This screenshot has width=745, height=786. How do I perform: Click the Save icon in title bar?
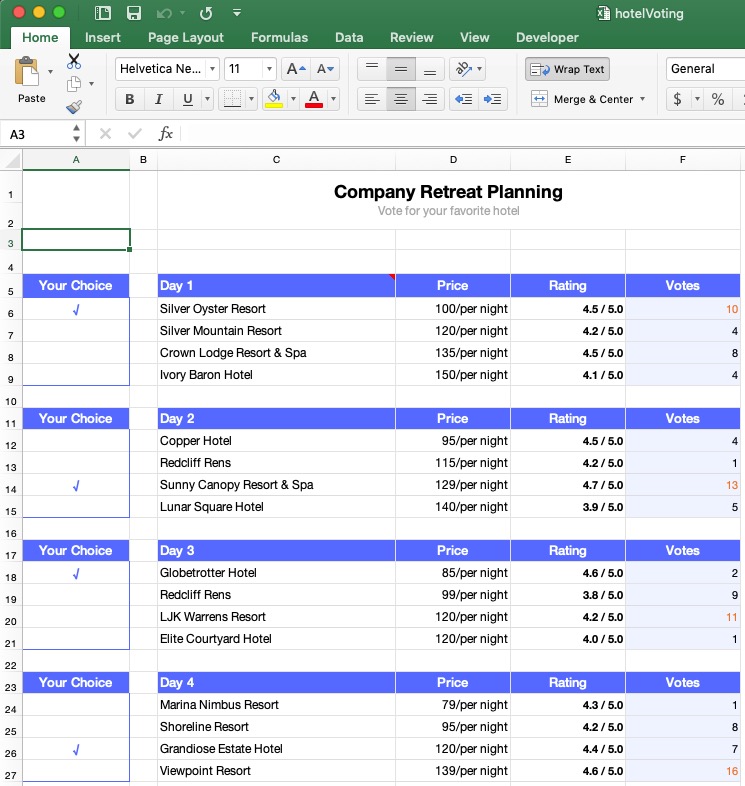[133, 13]
